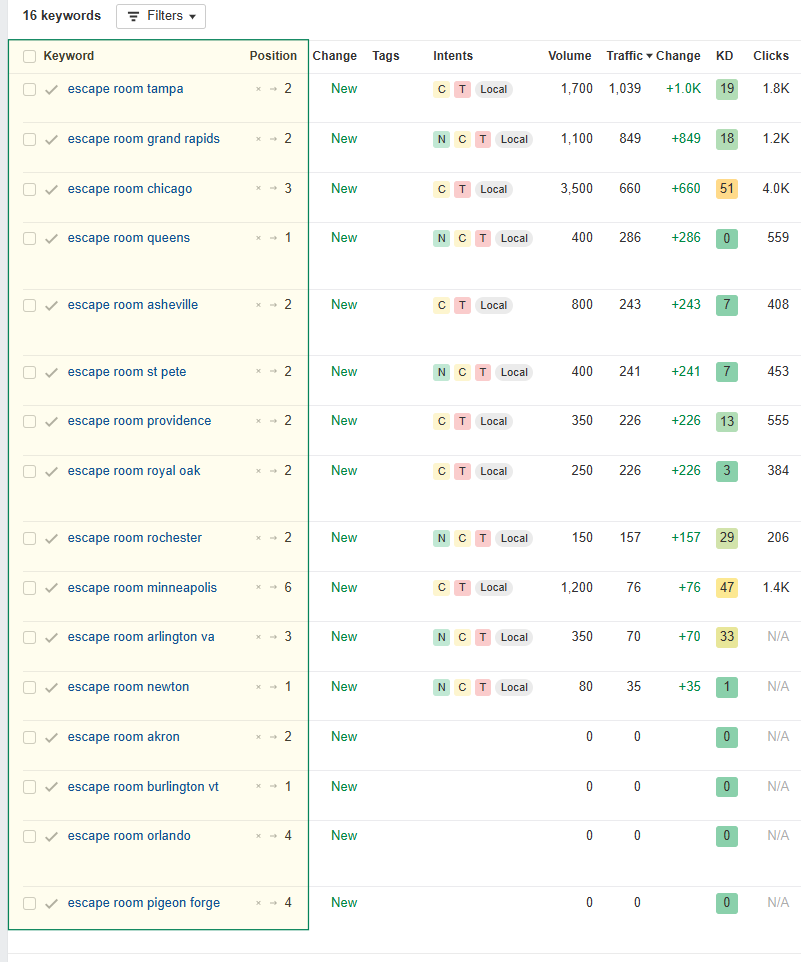The width and height of the screenshot is (801, 962).
Task: Click the traffic value 1,039
Action: click(x=625, y=89)
